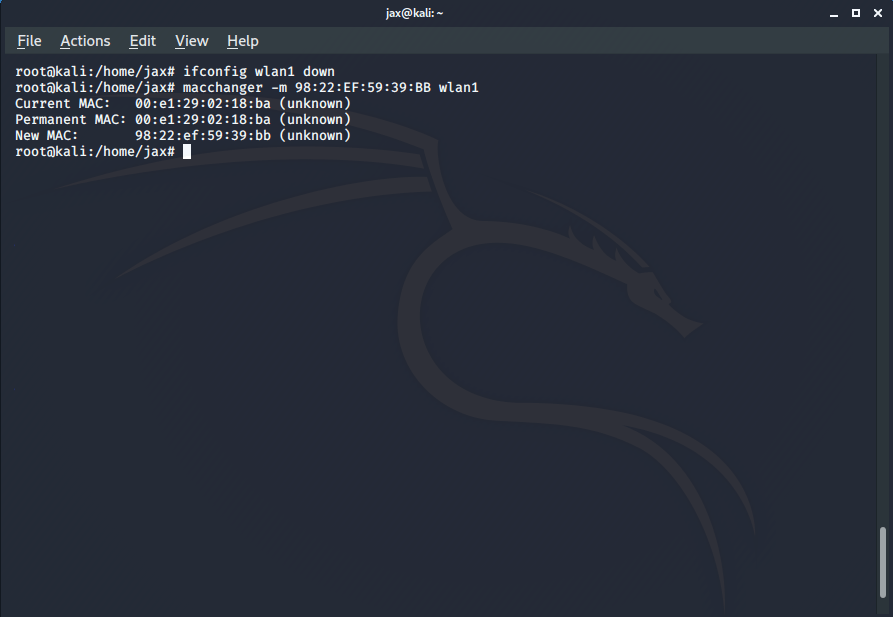Click the jax@kali title bar text

(x=415, y=13)
